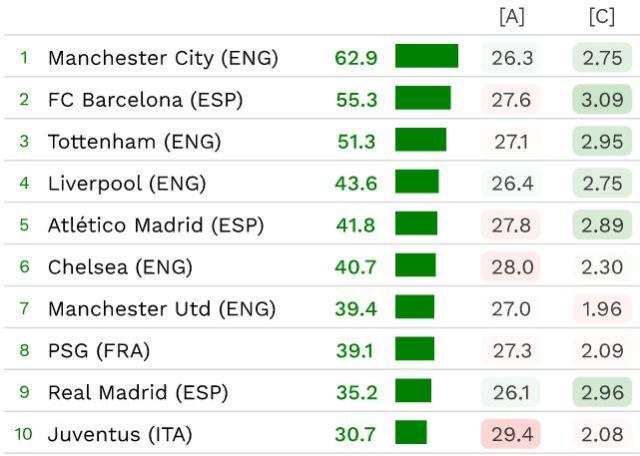640x456 pixels.
Task: Click Juventus's green score bar
Action: (x=411, y=432)
